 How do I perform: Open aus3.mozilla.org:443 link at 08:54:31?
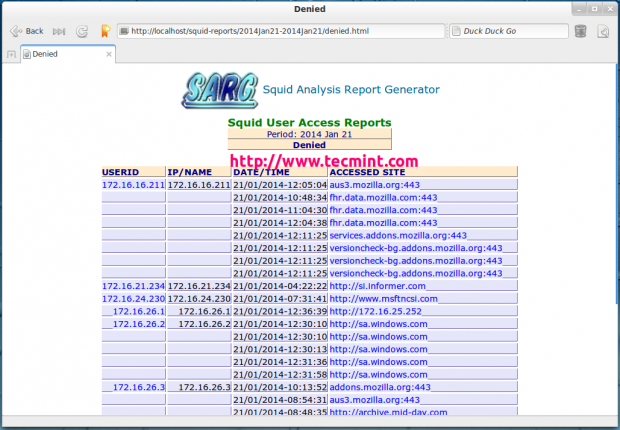click(374, 400)
